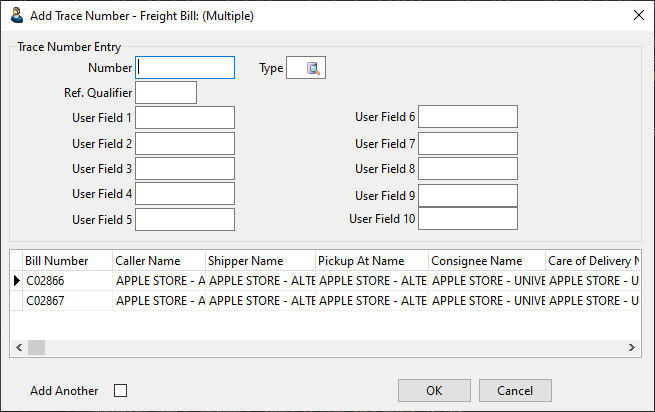Click the application icon in title bar
This screenshot has height=412, width=655.
[x=16, y=15]
